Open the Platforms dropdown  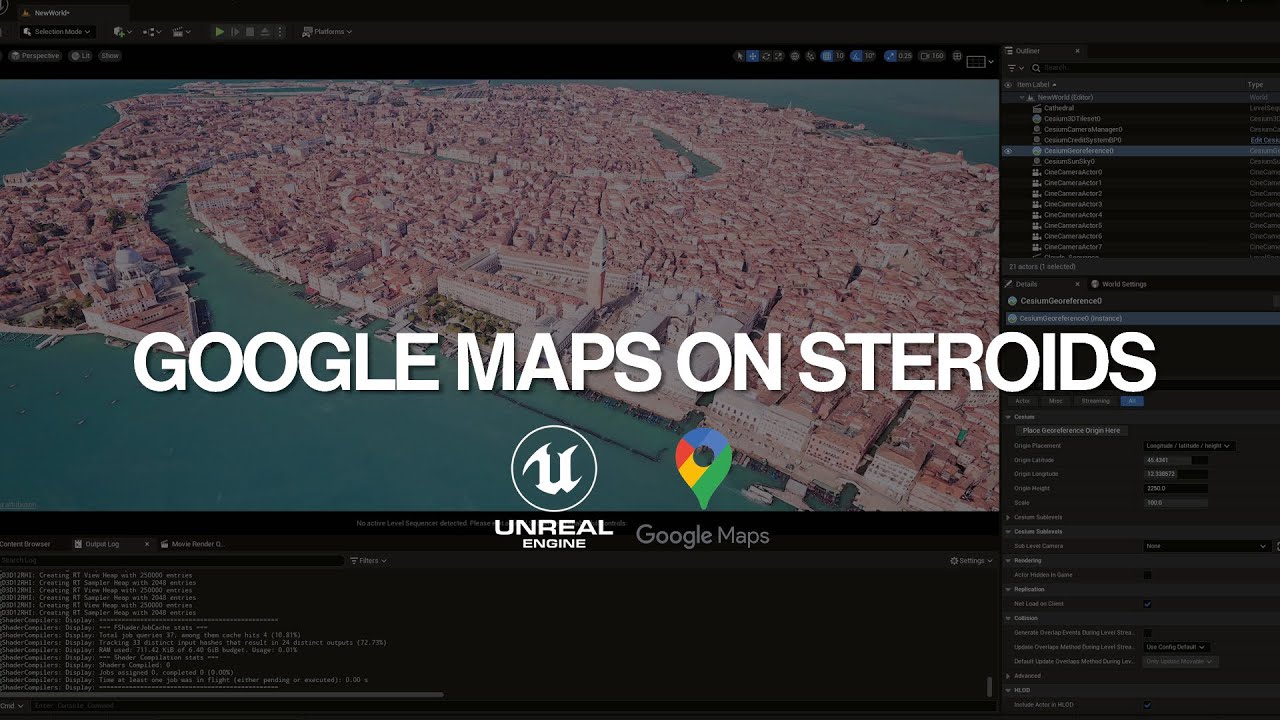[328, 32]
